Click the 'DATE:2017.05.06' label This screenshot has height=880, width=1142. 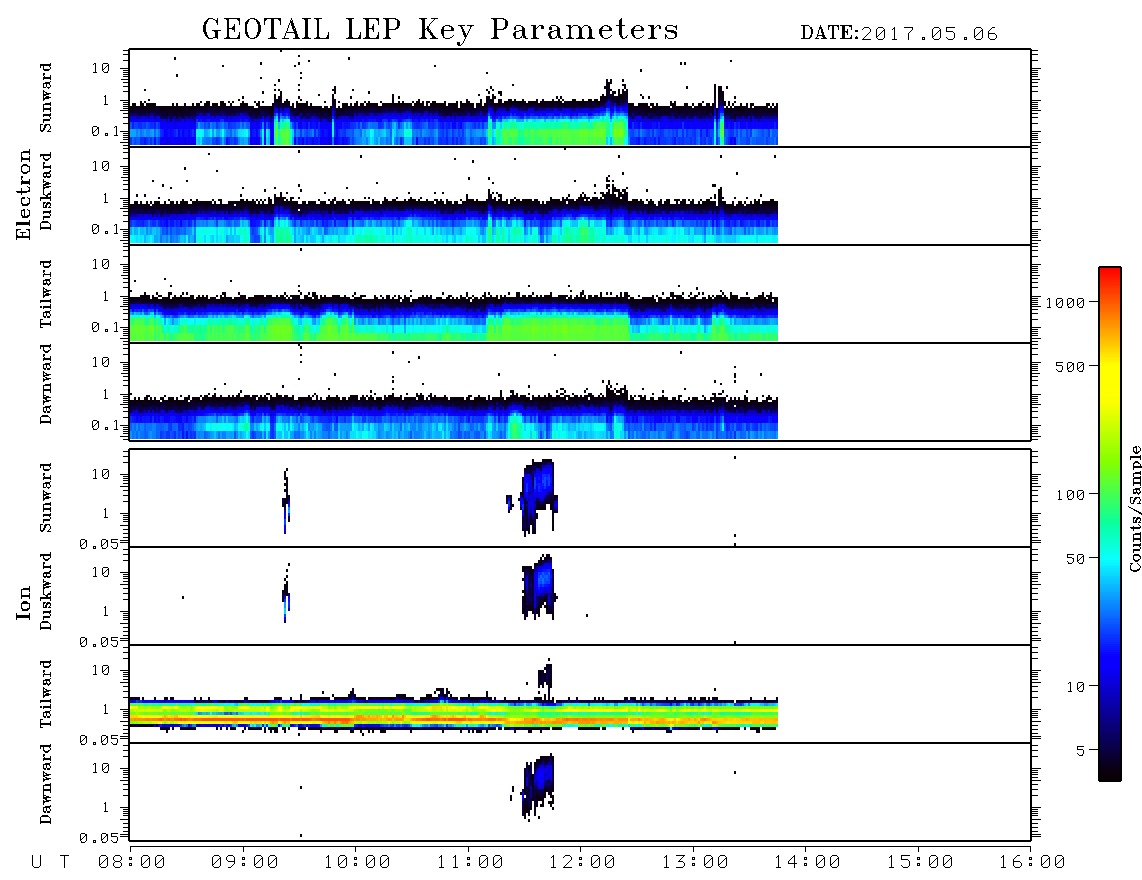tap(899, 34)
